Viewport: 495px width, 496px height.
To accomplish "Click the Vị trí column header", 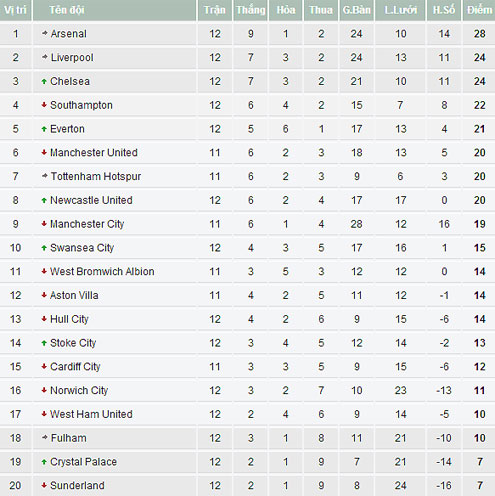I will (x=16, y=10).
